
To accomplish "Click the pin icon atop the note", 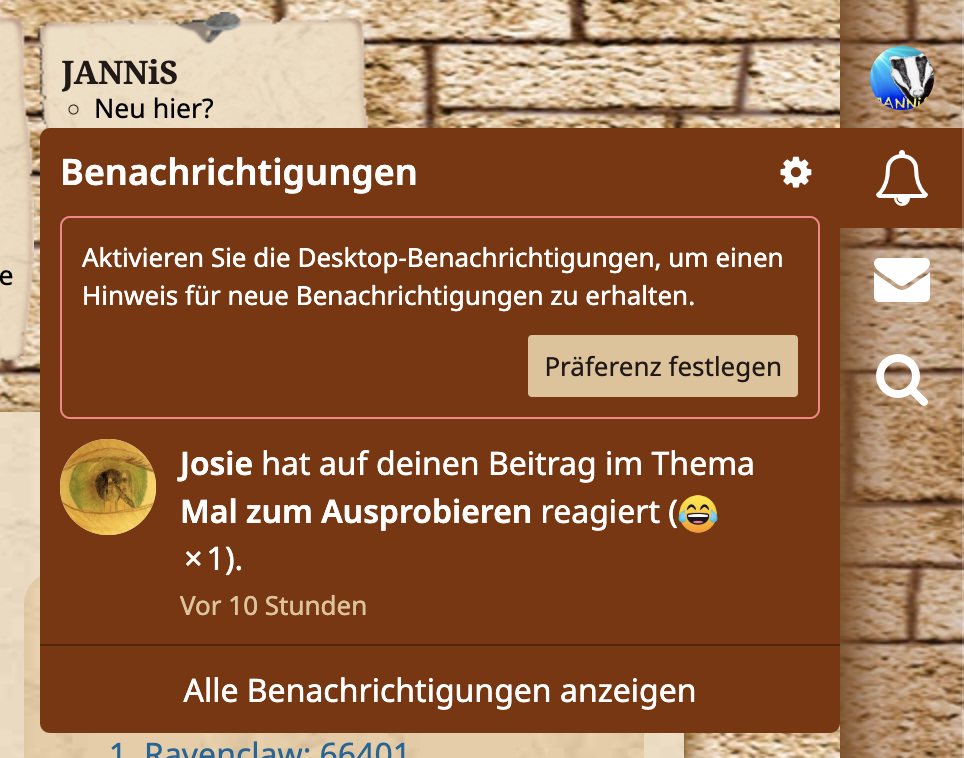I will (212, 26).
